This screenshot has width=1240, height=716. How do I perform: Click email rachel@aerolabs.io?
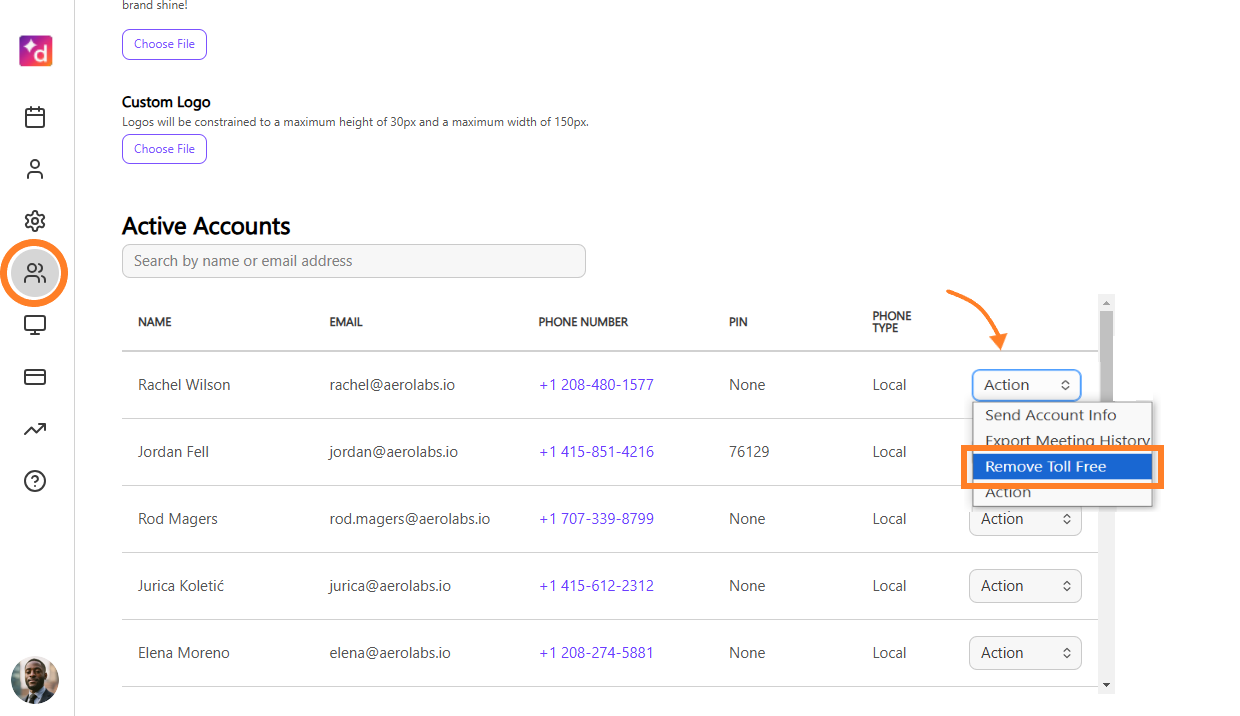392,385
